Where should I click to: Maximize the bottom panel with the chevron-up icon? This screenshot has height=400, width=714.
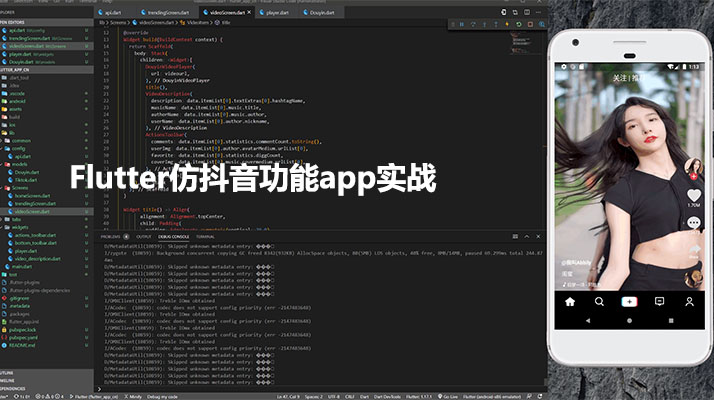(x=527, y=236)
